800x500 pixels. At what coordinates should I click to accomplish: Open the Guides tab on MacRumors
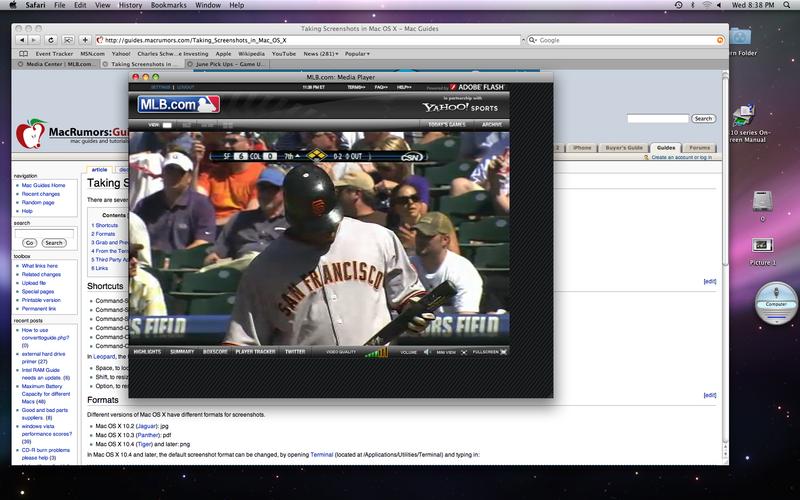click(665, 148)
